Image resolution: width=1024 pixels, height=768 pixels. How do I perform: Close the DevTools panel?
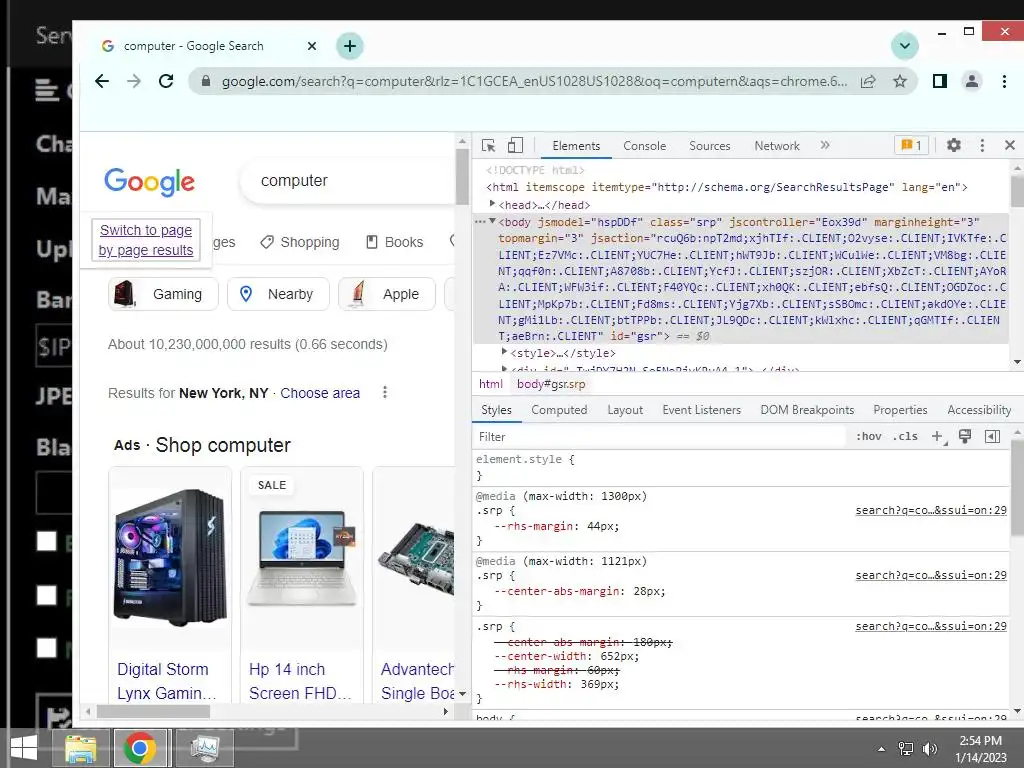(x=1010, y=145)
